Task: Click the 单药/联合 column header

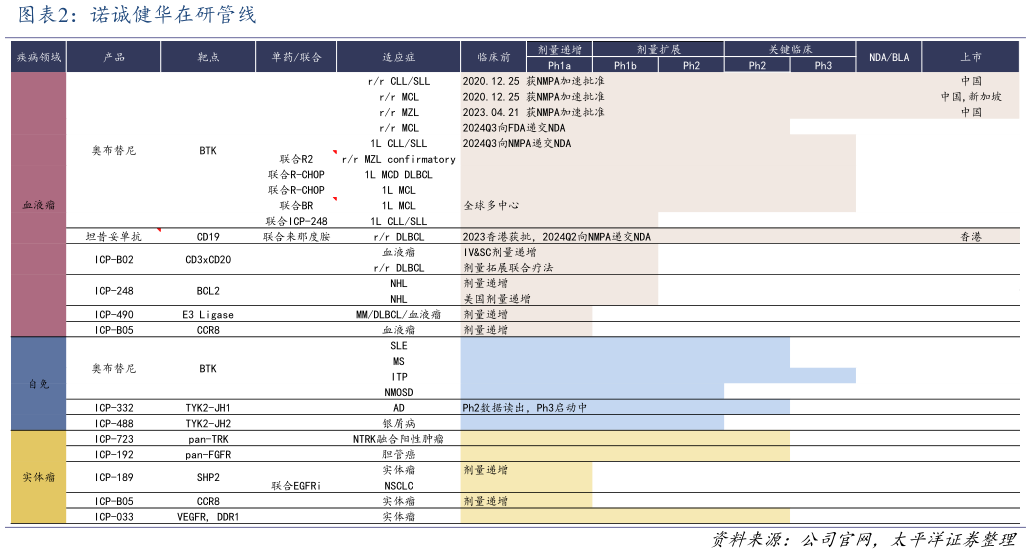Action: [296, 57]
